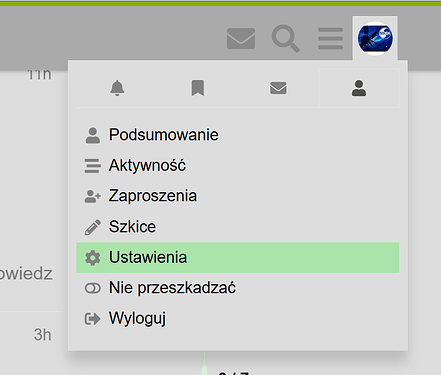This screenshot has height=375, width=441.
Task: Go to Zaproszenia in the menu
Action: (238, 196)
